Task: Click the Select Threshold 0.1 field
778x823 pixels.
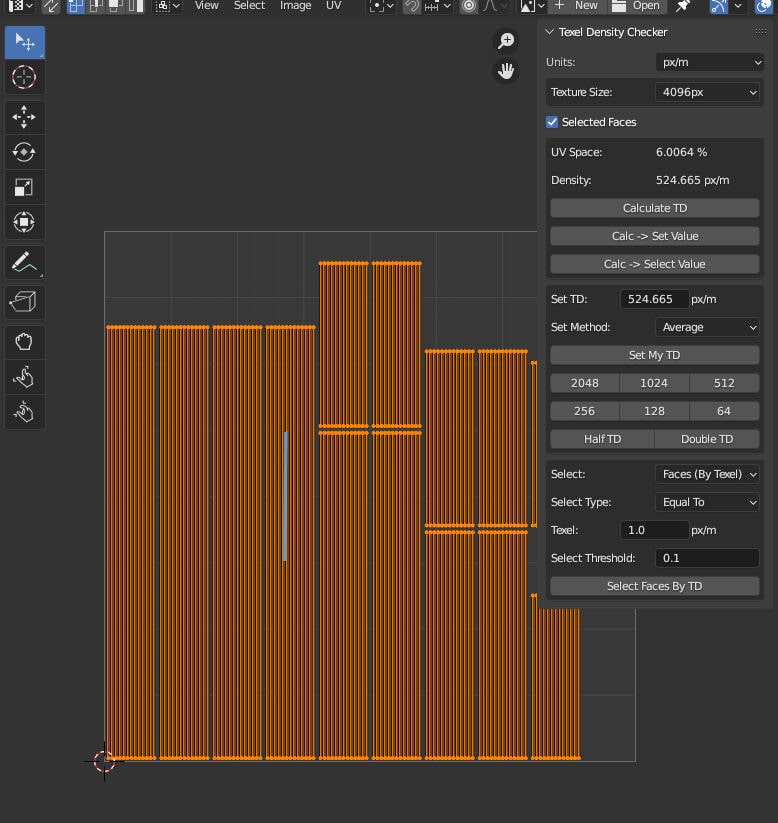Action: tap(707, 558)
